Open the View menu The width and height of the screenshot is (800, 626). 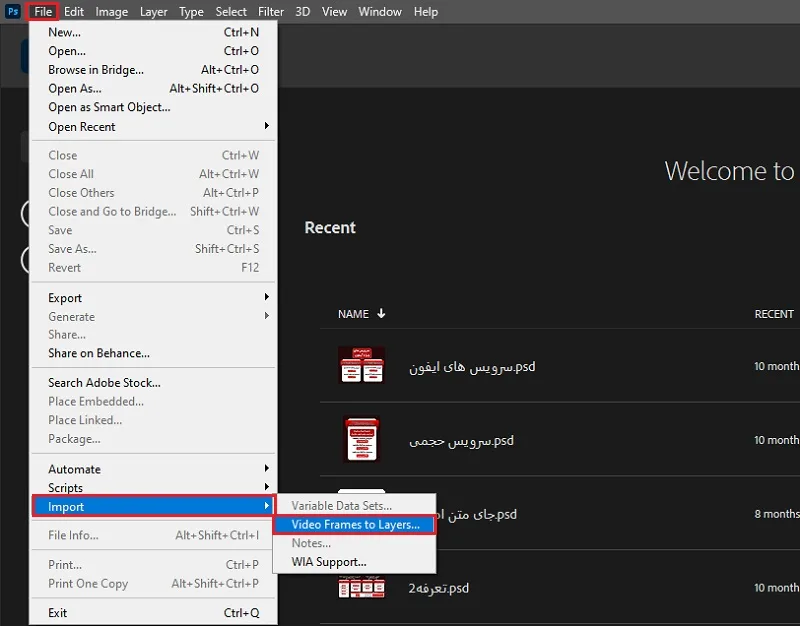[x=334, y=11]
